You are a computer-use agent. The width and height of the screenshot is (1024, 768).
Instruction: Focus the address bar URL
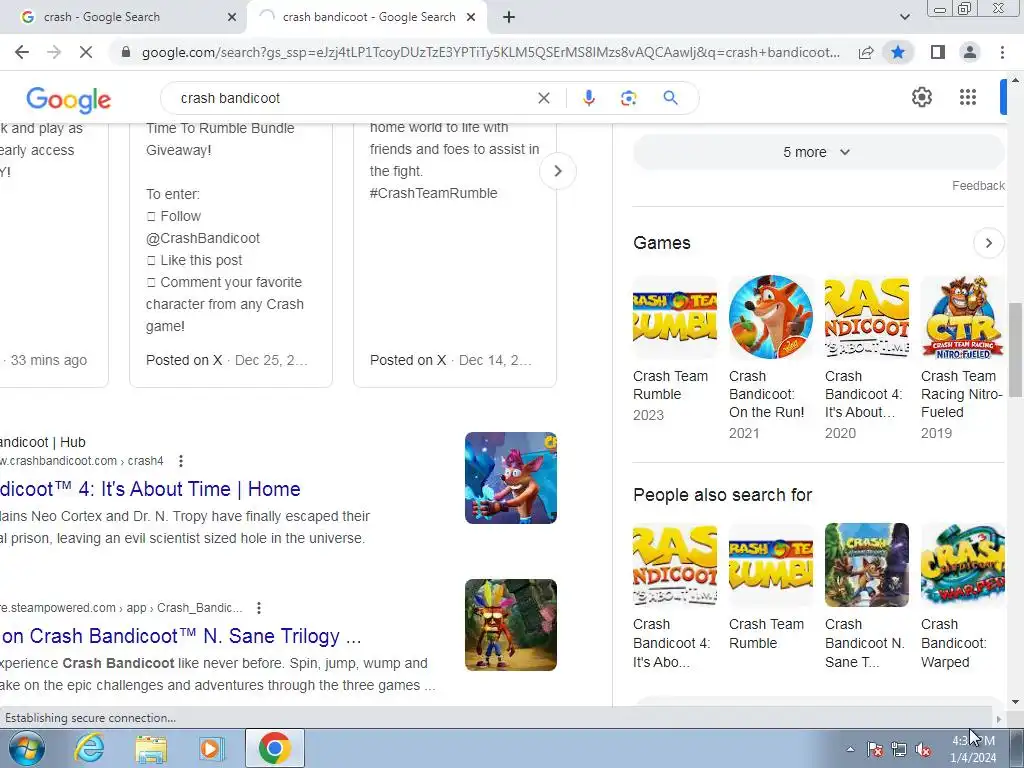click(x=490, y=52)
